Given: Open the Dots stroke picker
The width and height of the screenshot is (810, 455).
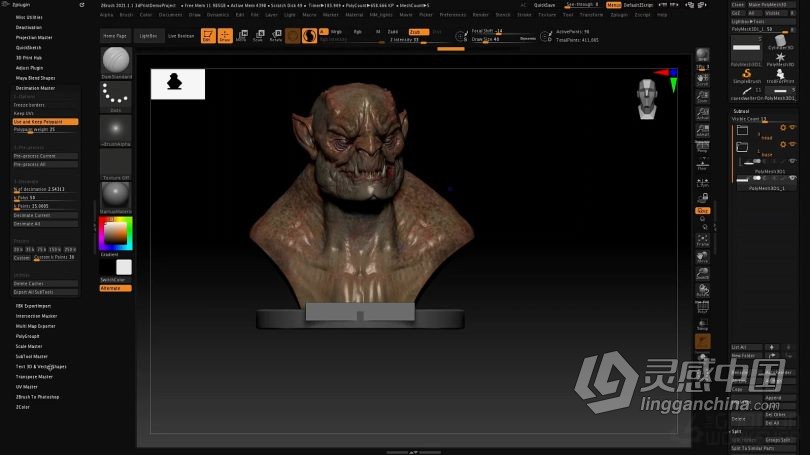Looking at the screenshot, I should 116,97.
